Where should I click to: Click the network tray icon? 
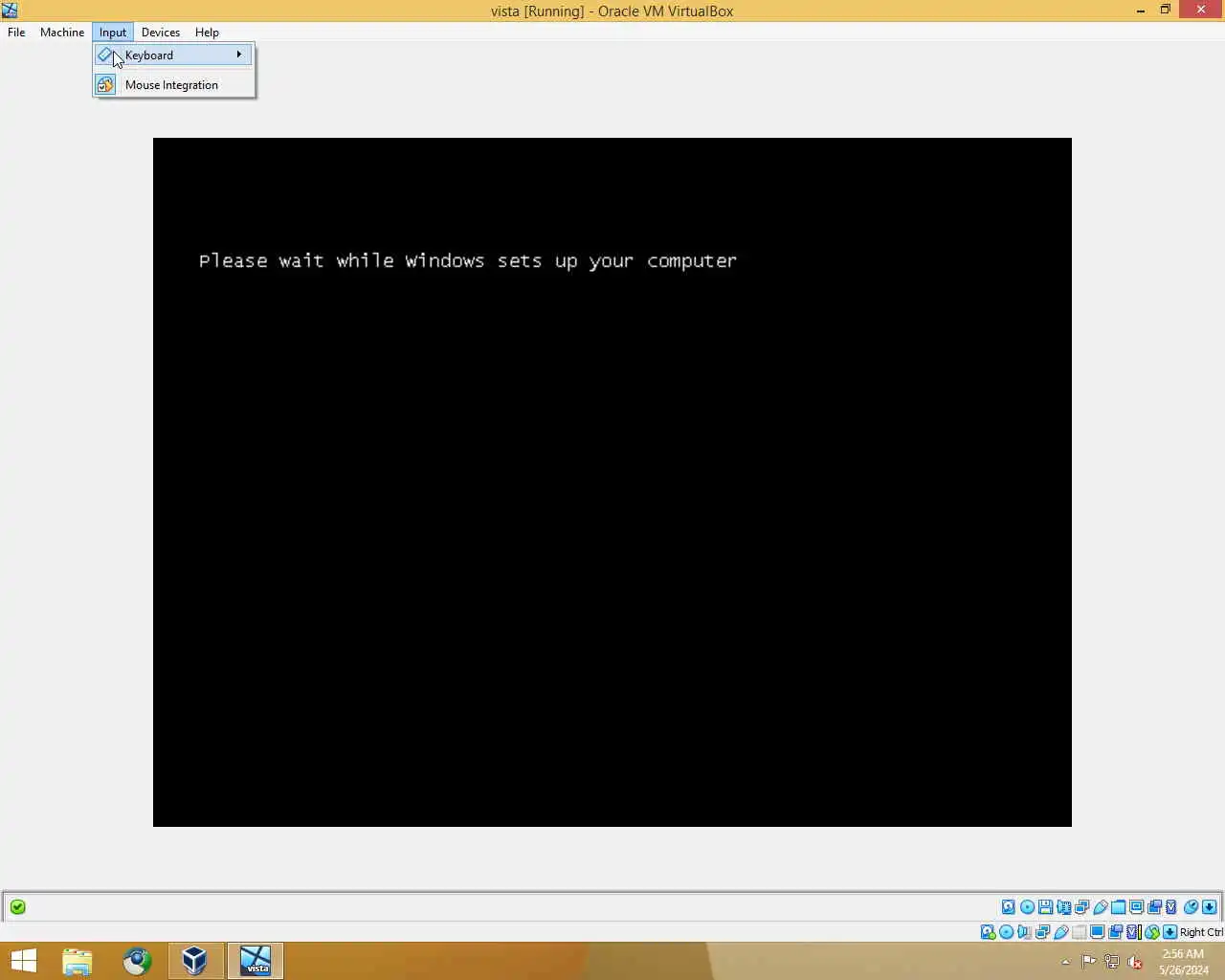(1112, 962)
